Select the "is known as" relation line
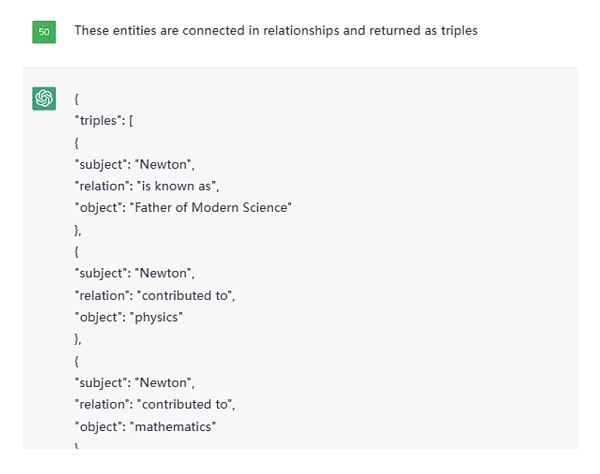The width and height of the screenshot is (600, 474). pos(147,186)
